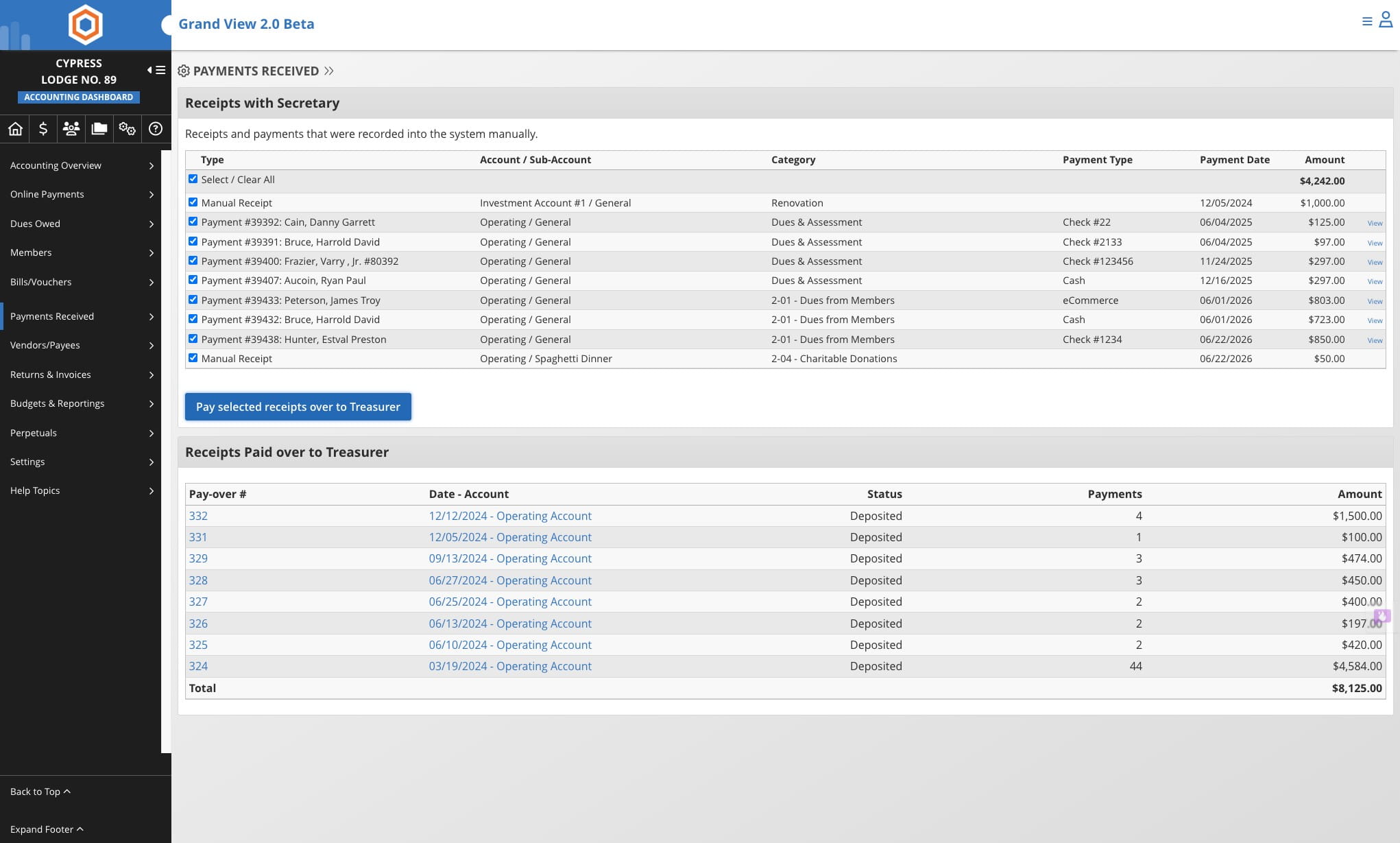View Payment #39392 Cain details
The height and width of the screenshot is (843, 1400).
(1375, 223)
